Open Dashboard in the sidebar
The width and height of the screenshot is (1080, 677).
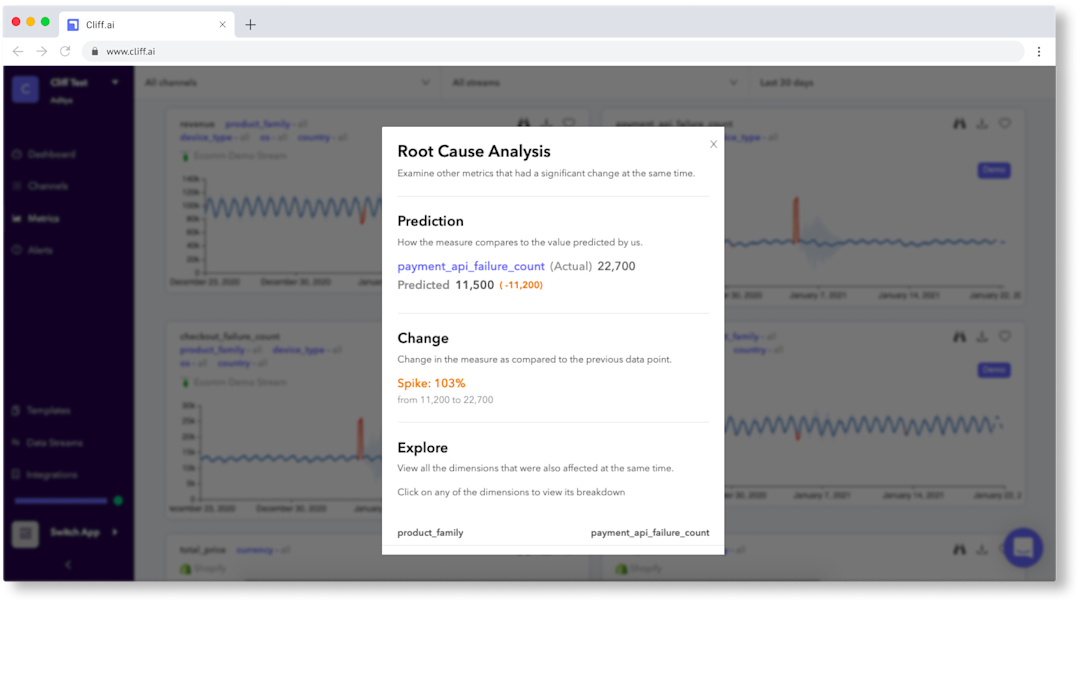click(x=52, y=154)
